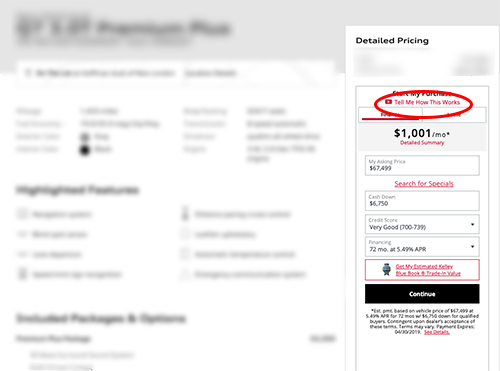
Task: Open the Credit Score dropdown arrow
Action: [472, 224]
